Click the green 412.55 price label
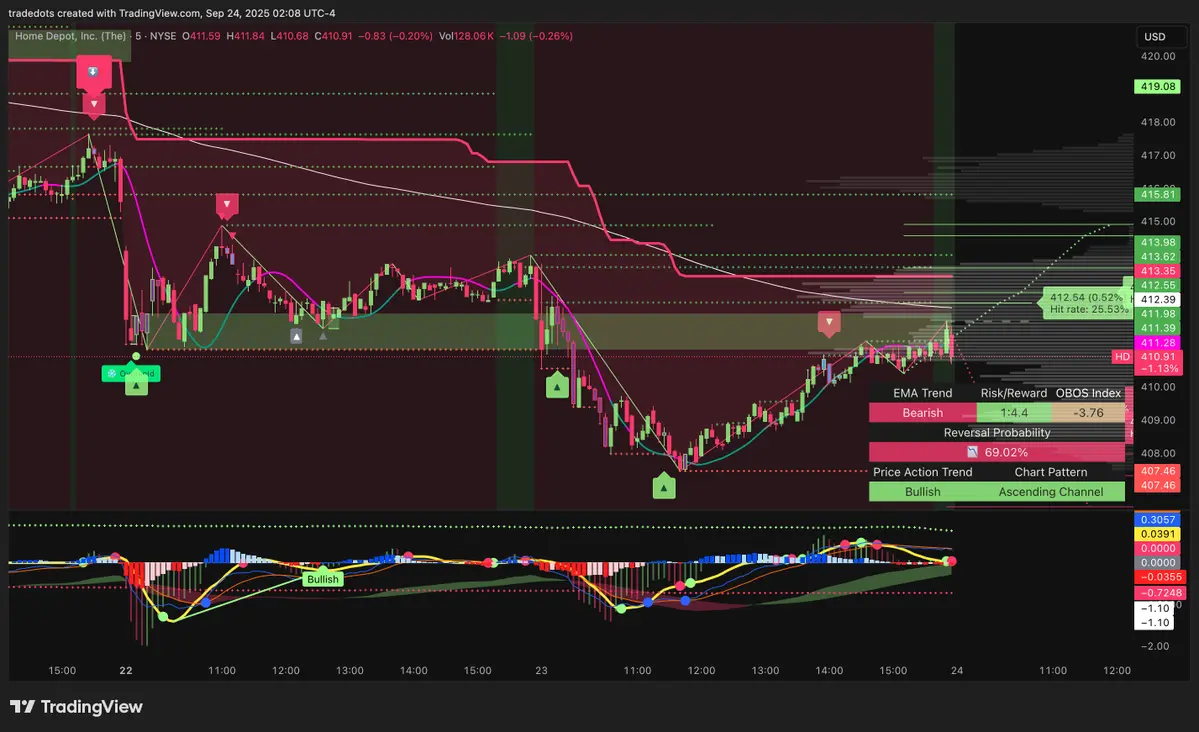The image size is (1199, 732). pos(1158,285)
